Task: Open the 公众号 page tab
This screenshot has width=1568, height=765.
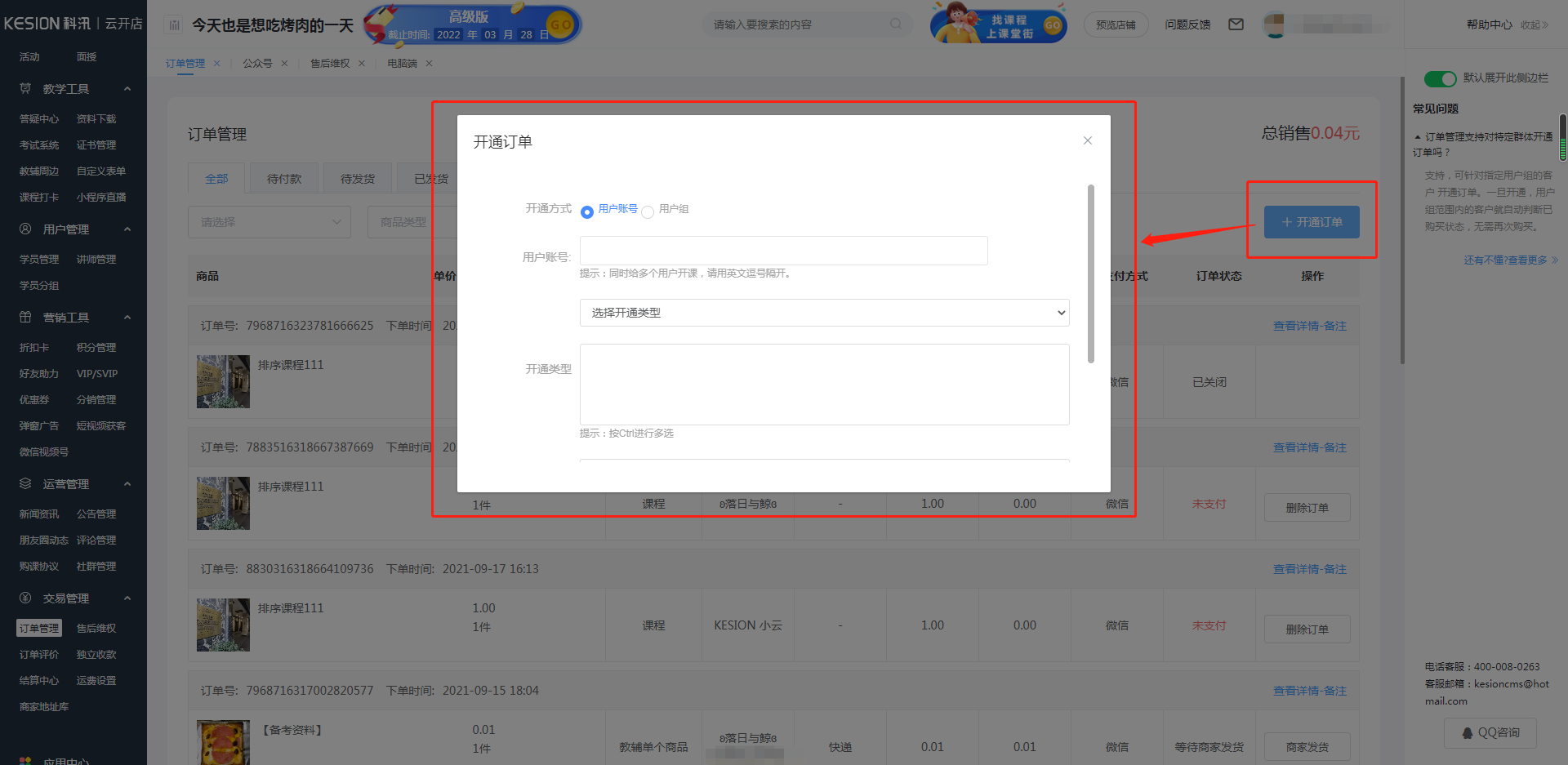Action: click(x=257, y=63)
